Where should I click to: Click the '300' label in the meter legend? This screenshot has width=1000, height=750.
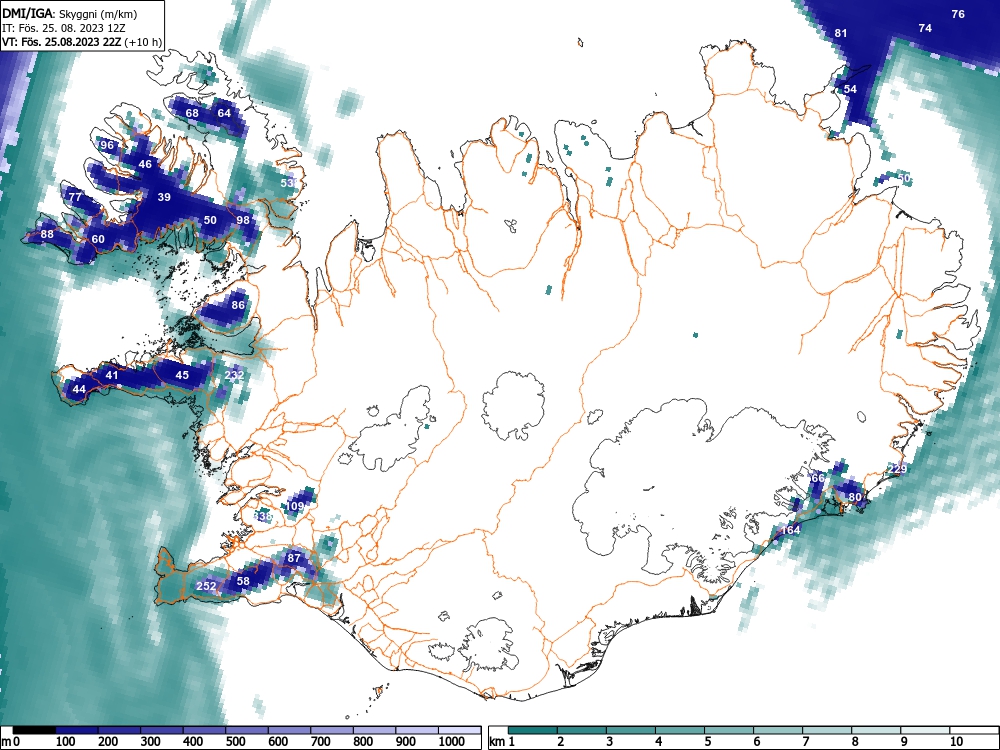[x=150, y=742]
